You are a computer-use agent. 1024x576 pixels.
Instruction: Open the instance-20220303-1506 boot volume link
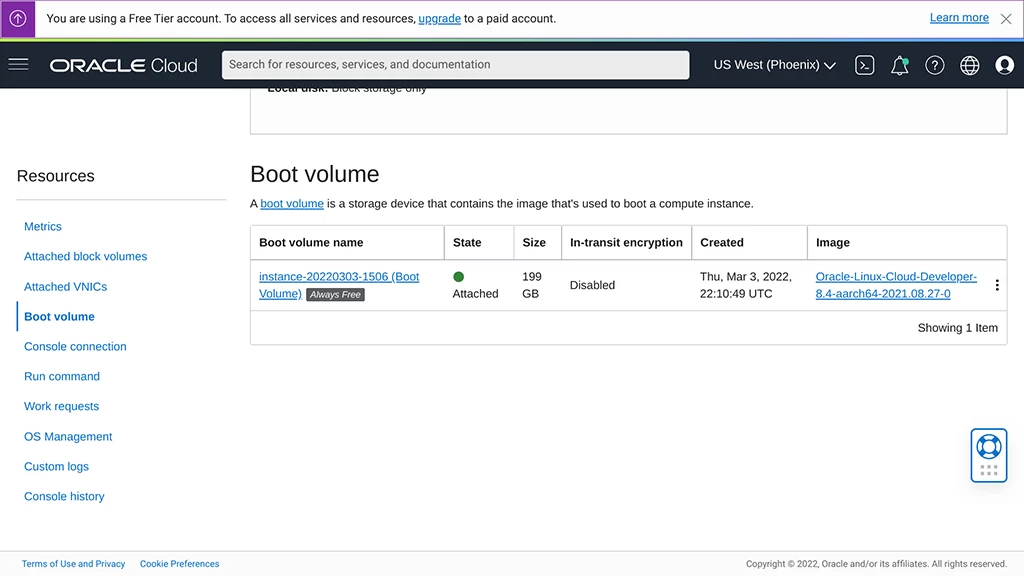[x=338, y=277]
